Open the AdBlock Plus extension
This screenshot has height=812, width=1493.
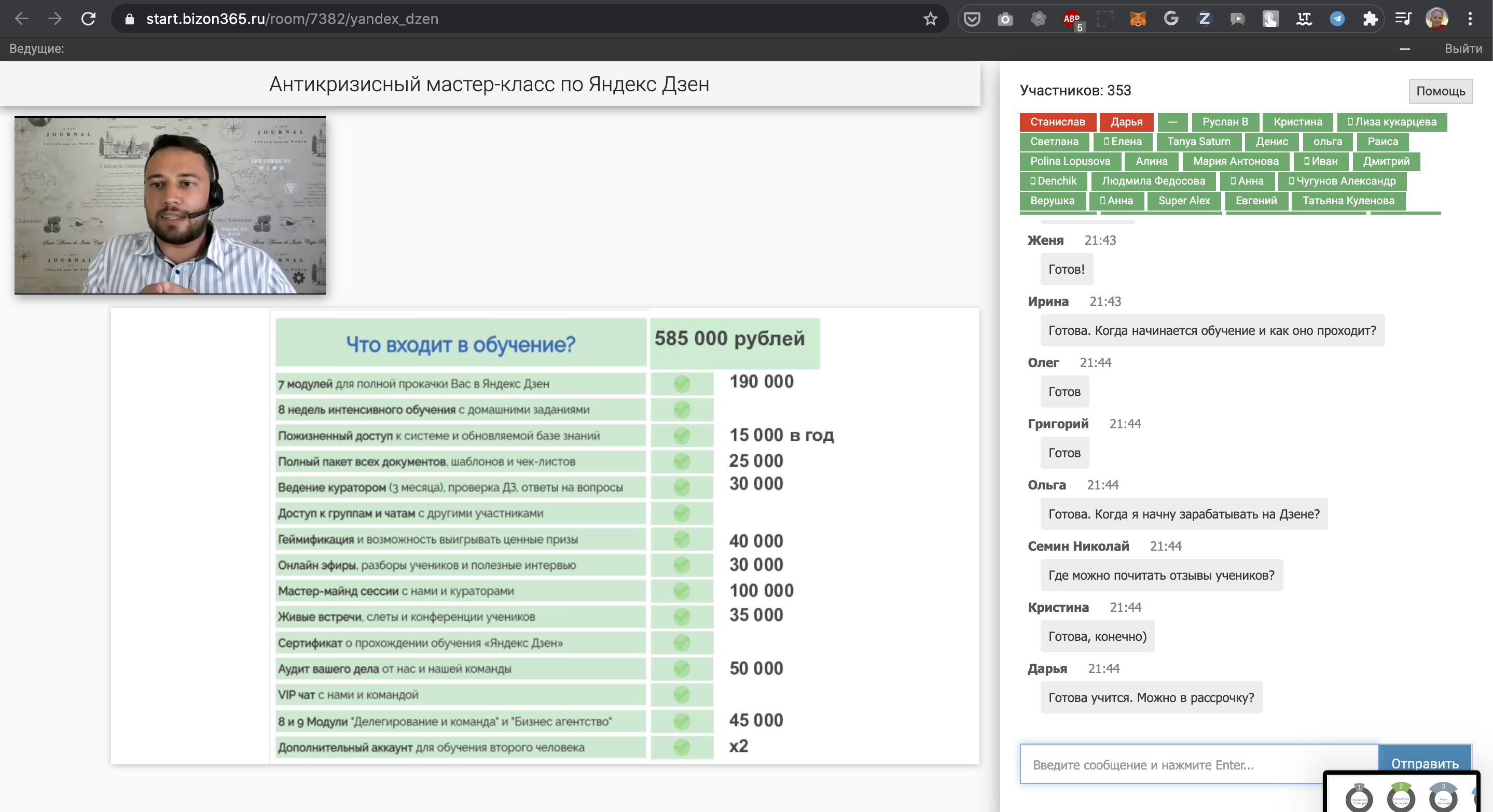click(1072, 19)
